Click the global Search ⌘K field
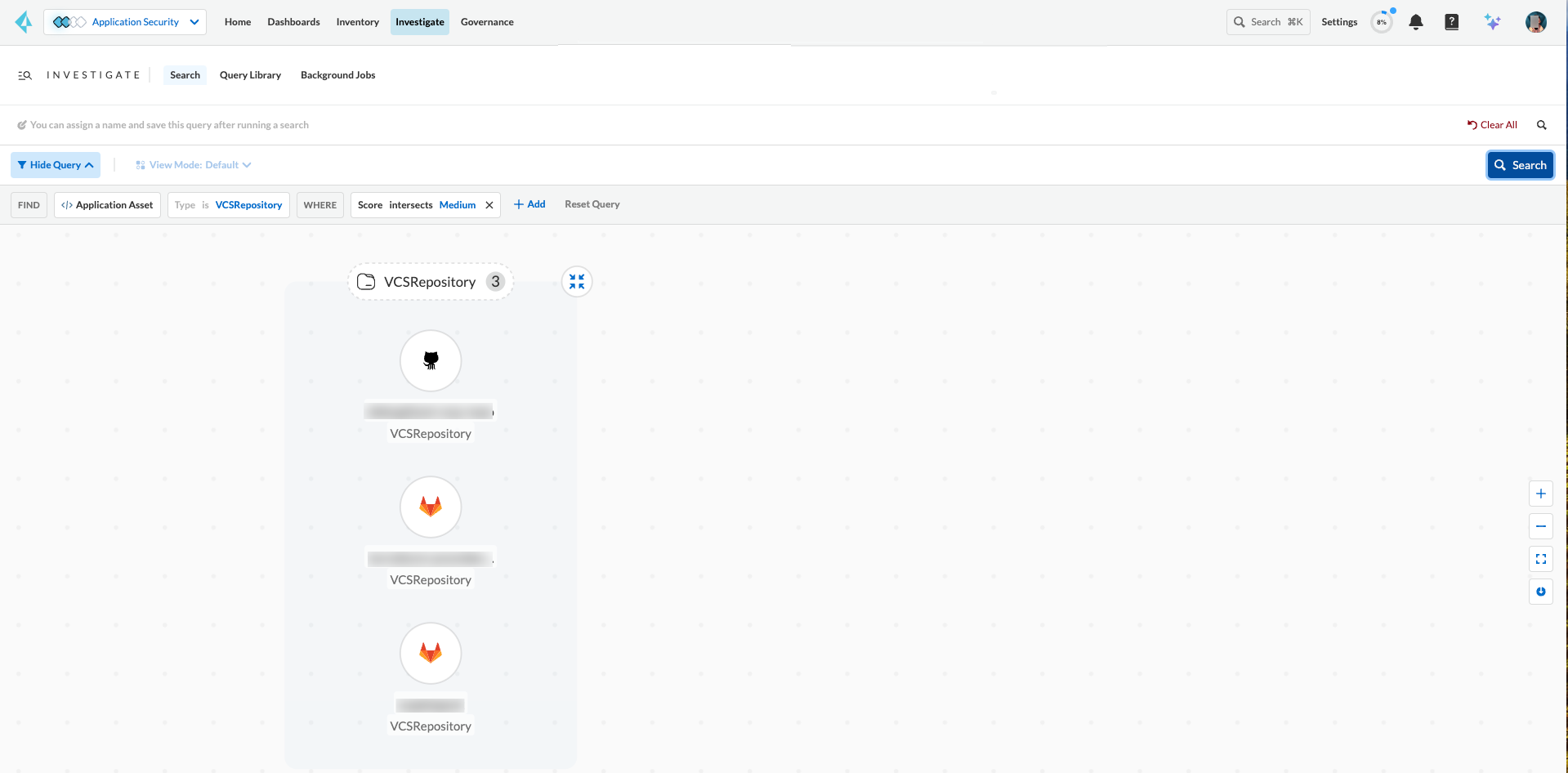The image size is (1568, 773). tap(1268, 22)
